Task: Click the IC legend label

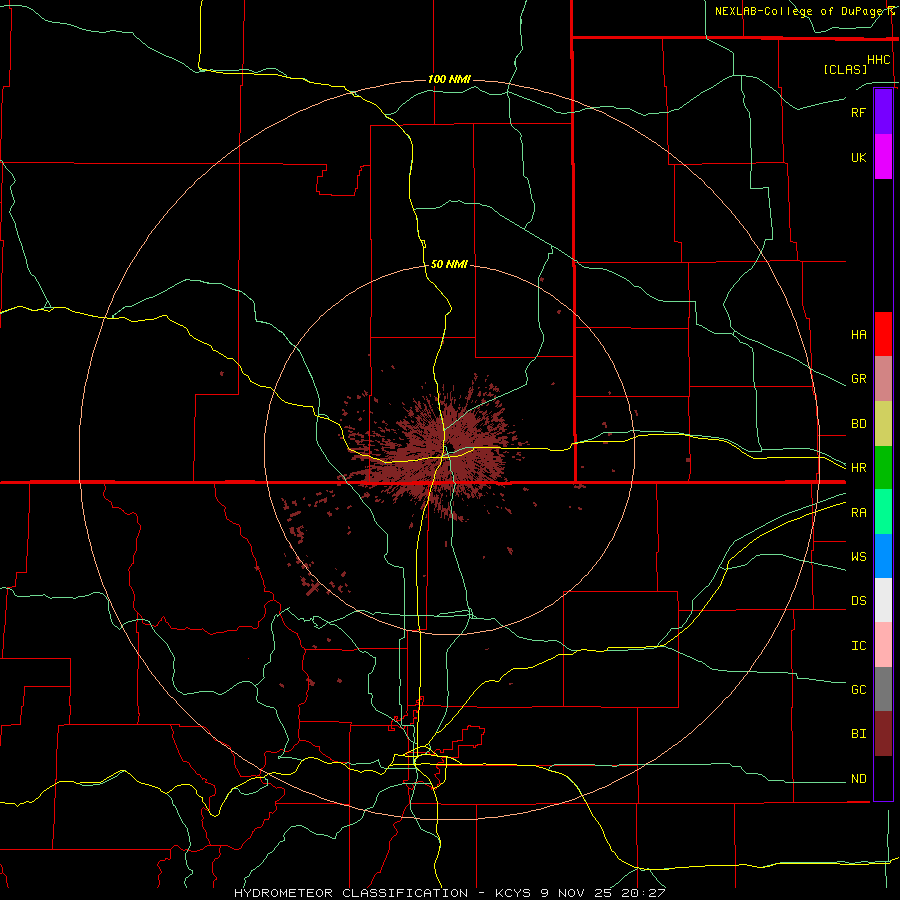Action: (x=858, y=646)
